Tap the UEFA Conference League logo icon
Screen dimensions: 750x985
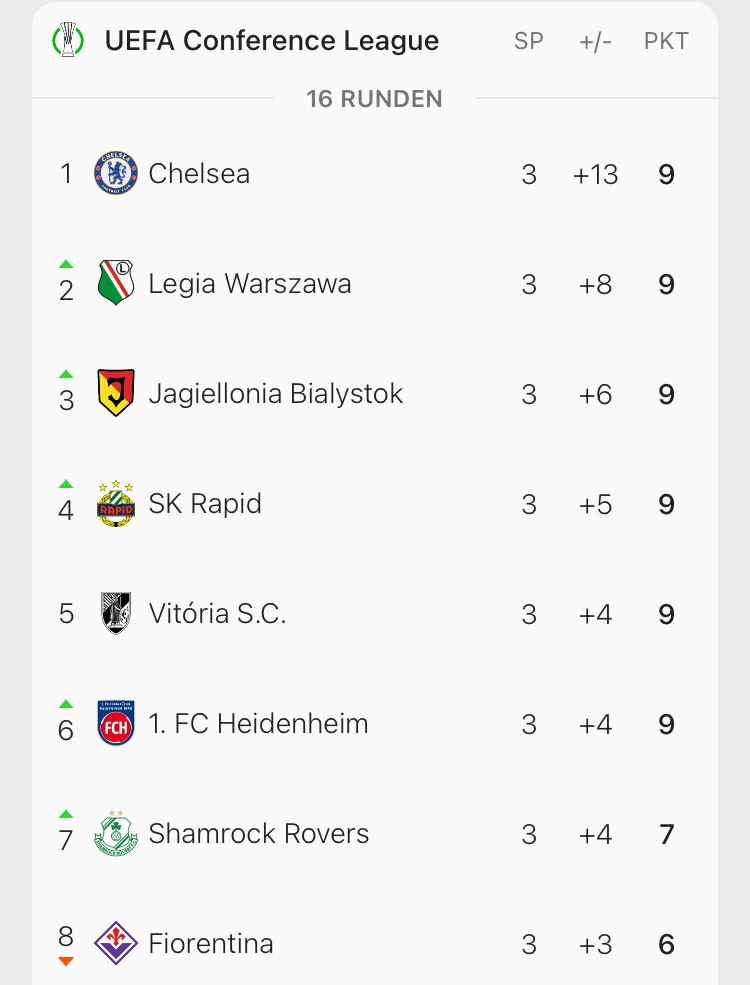point(68,41)
